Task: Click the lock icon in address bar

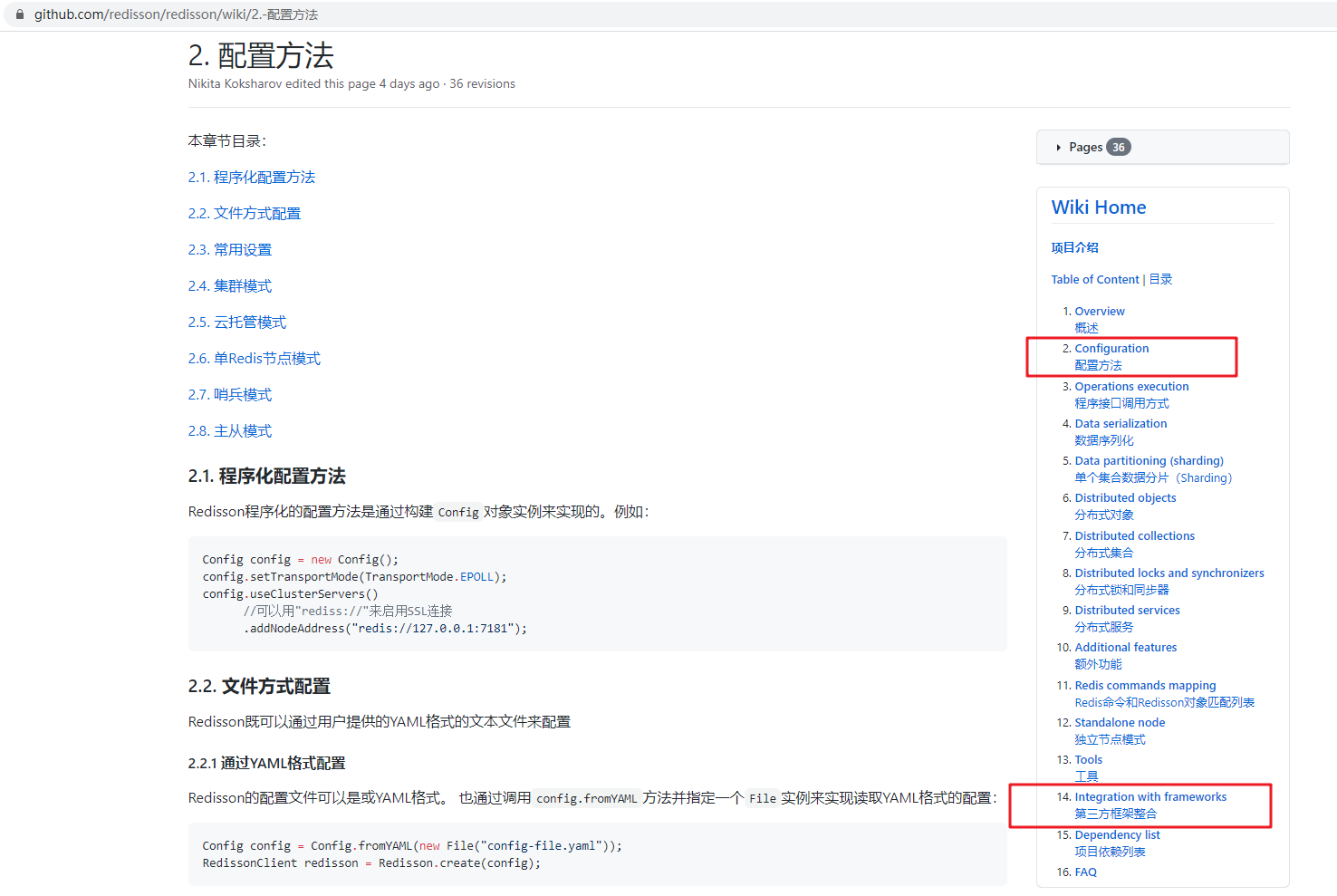Action: coord(20,14)
